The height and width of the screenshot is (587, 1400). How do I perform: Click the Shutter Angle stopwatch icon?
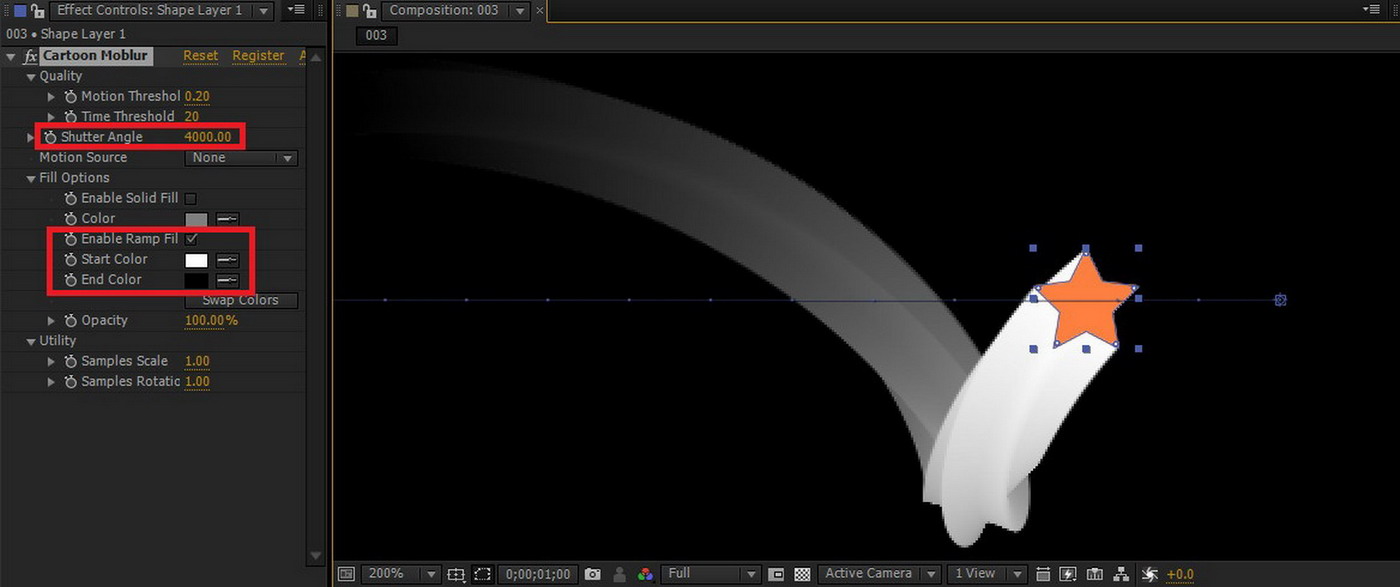click(x=50, y=137)
